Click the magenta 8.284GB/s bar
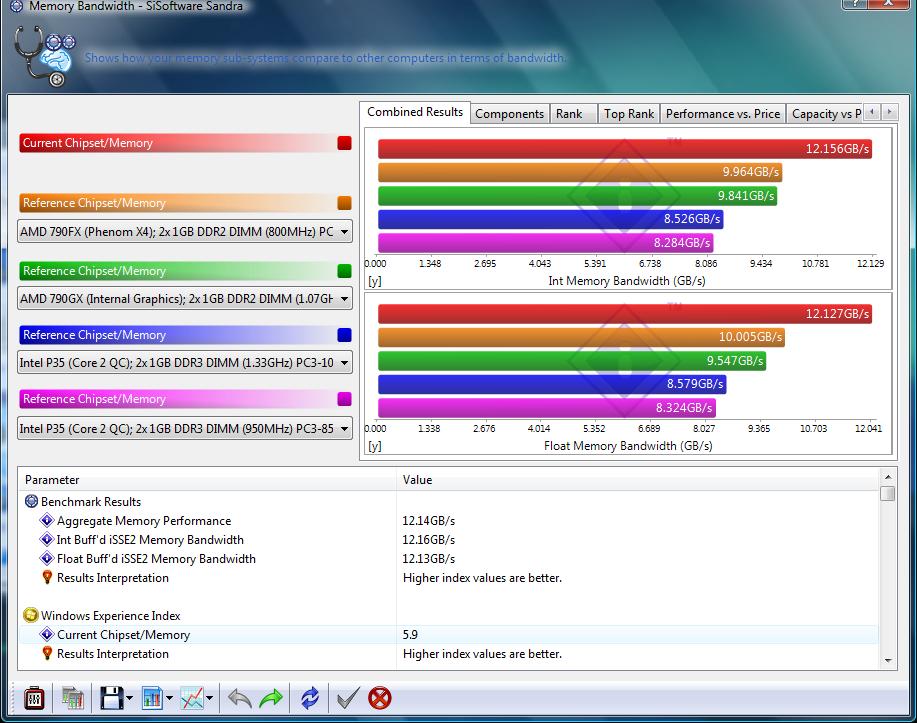The image size is (917, 723). tap(546, 242)
